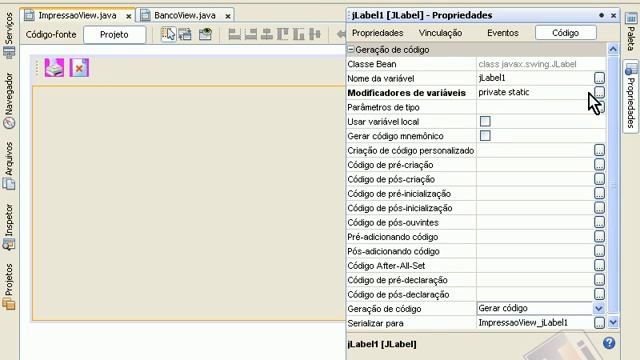Switch to Projeto design view

pos(114,35)
